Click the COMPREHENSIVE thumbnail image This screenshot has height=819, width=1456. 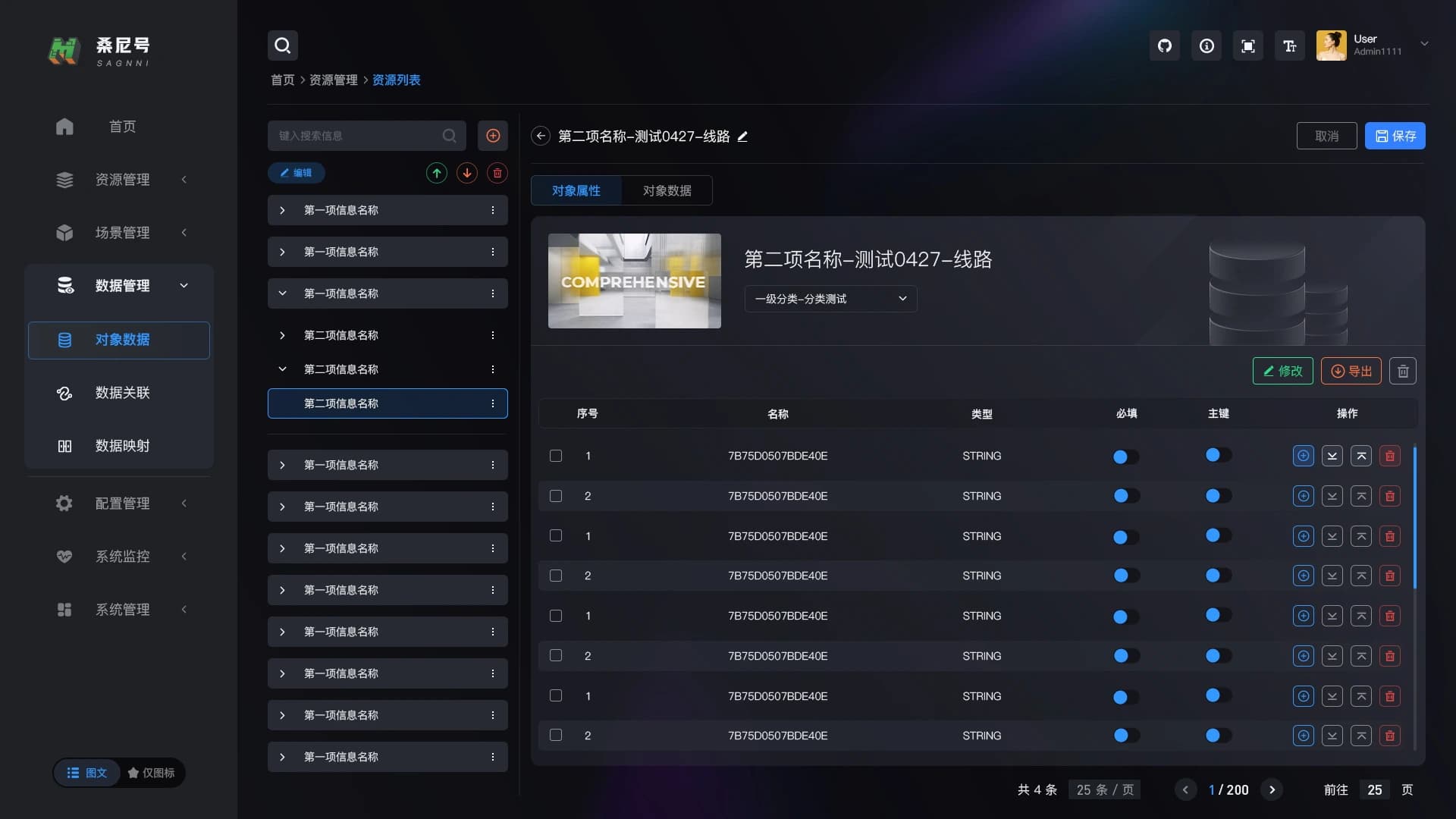635,281
